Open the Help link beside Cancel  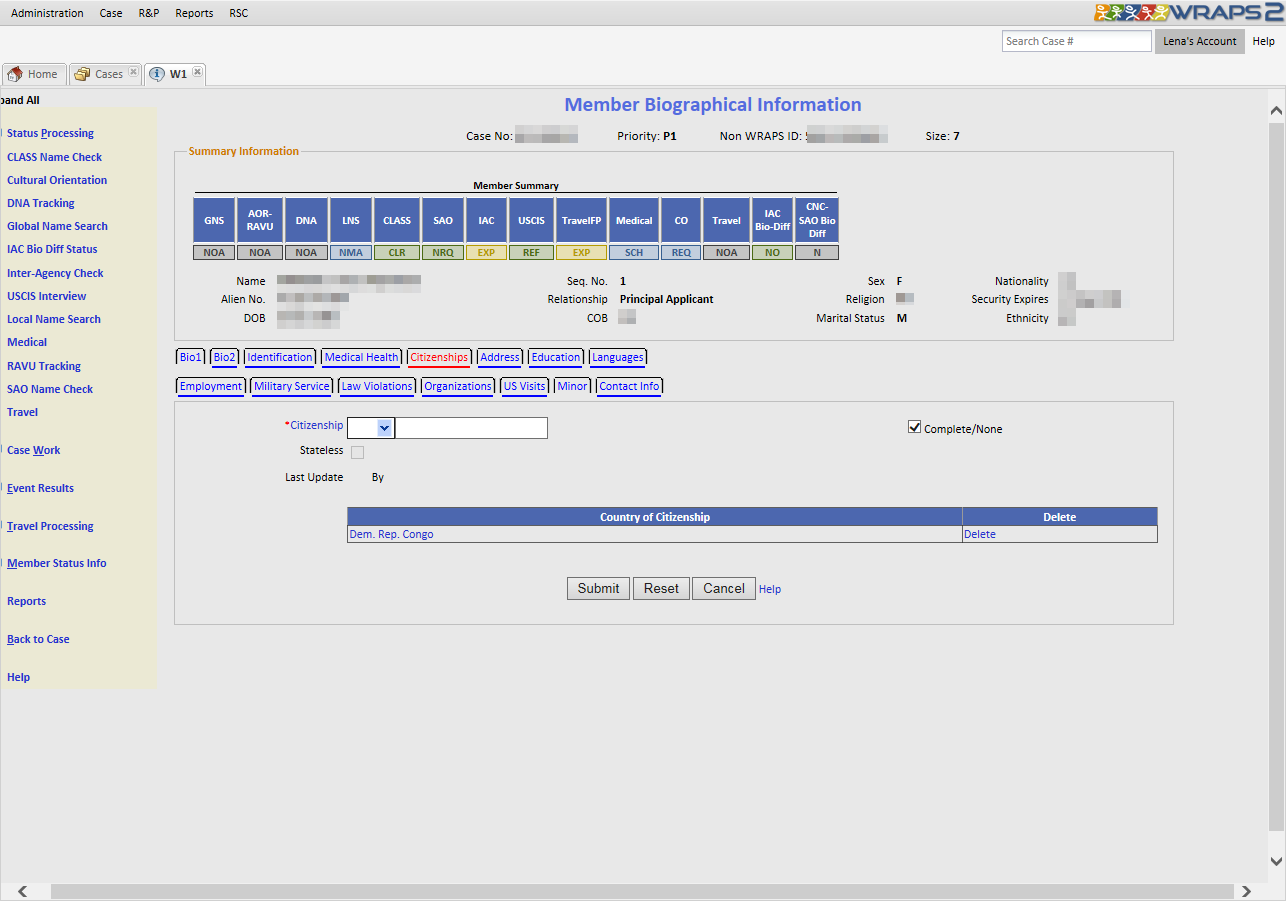coord(770,589)
